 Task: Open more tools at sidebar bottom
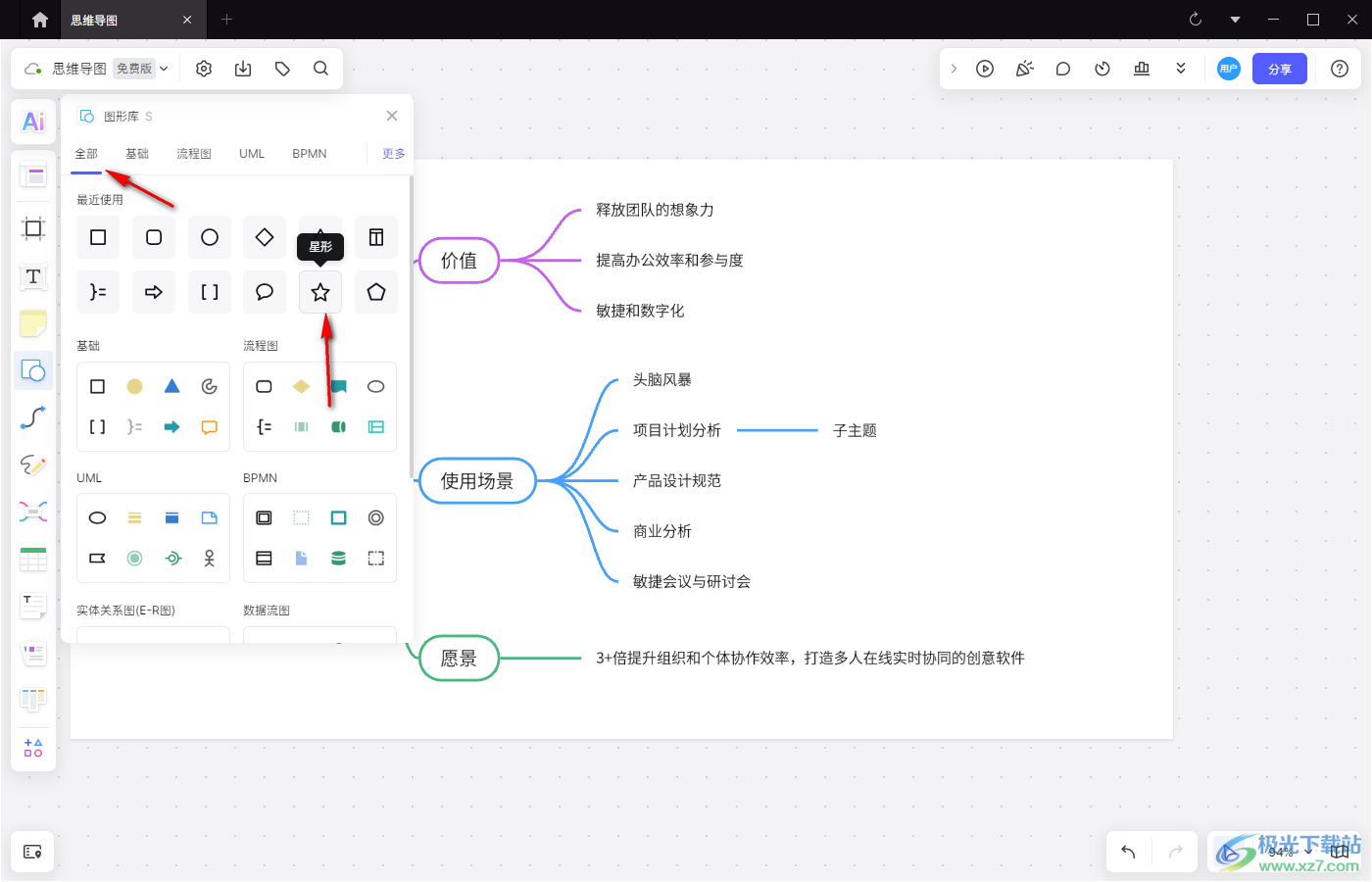[33, 748]
